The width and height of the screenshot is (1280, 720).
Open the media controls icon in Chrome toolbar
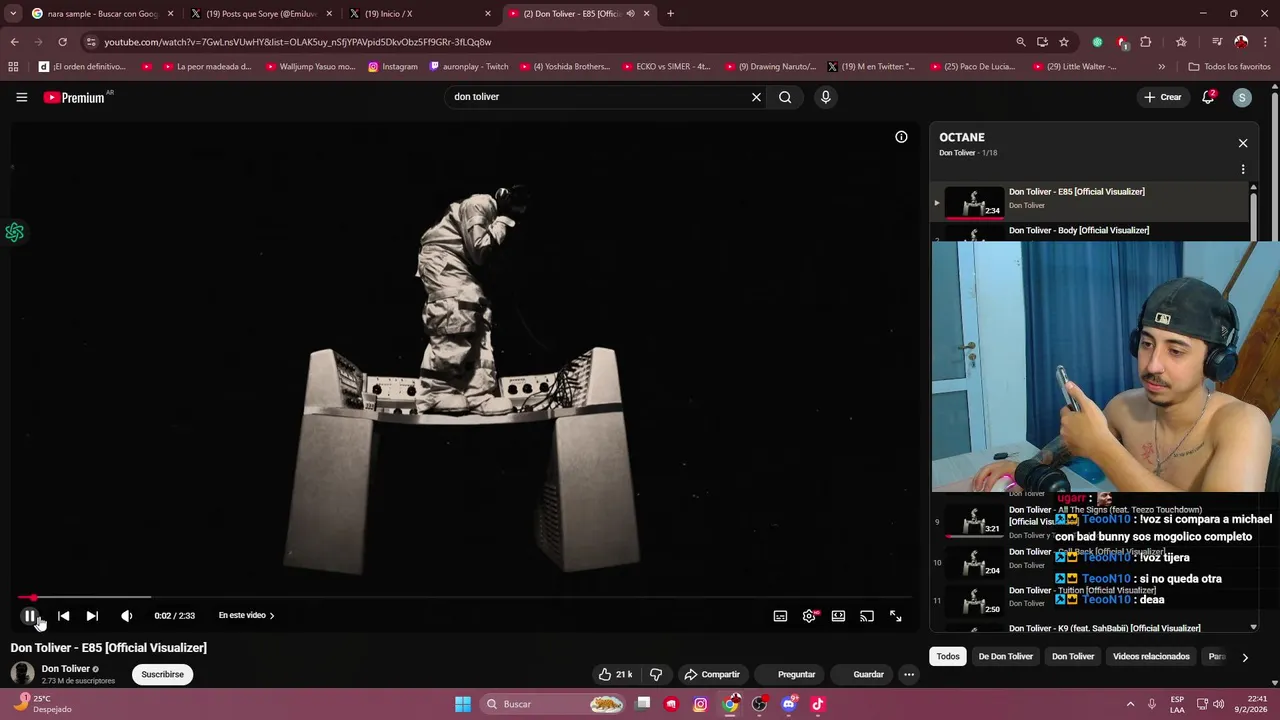coord(1217,42)
